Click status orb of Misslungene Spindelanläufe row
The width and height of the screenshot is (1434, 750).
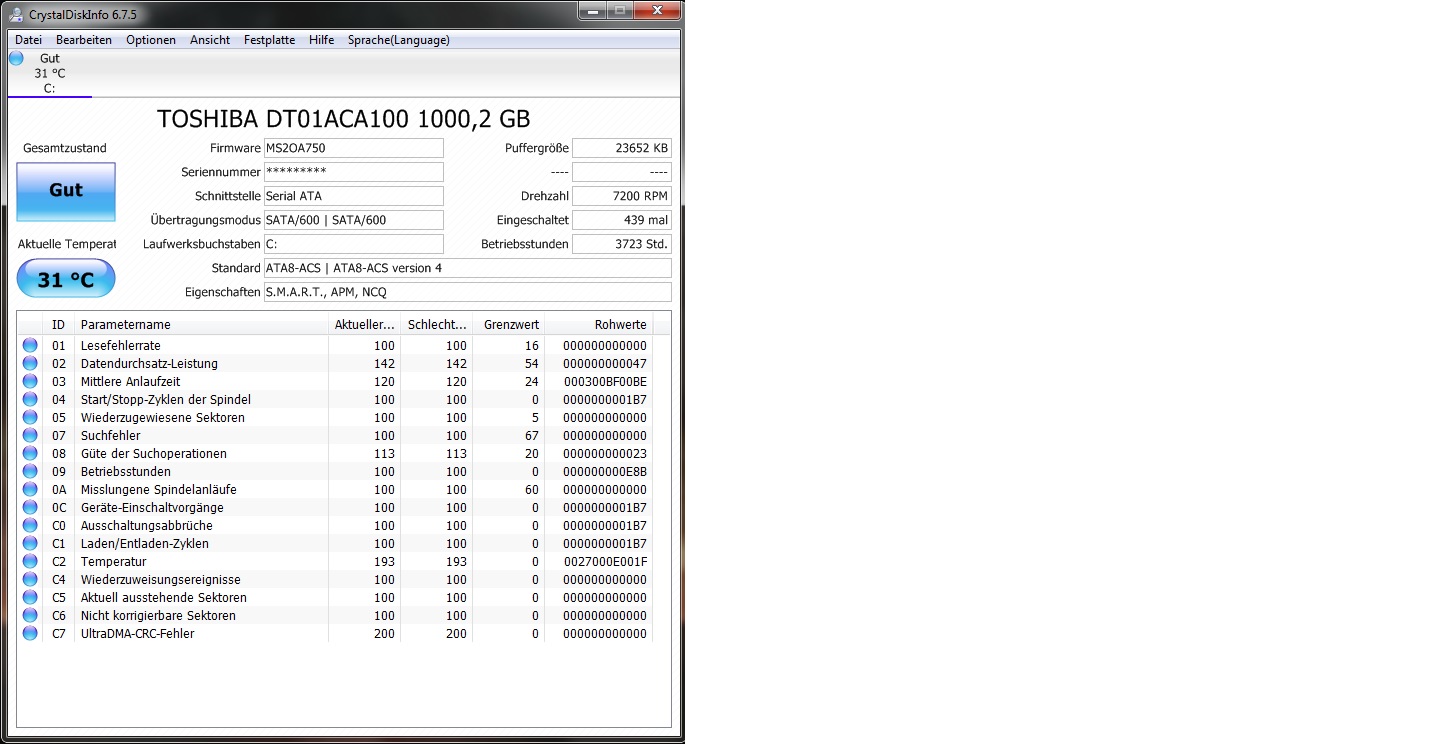[x=30, y=489]
